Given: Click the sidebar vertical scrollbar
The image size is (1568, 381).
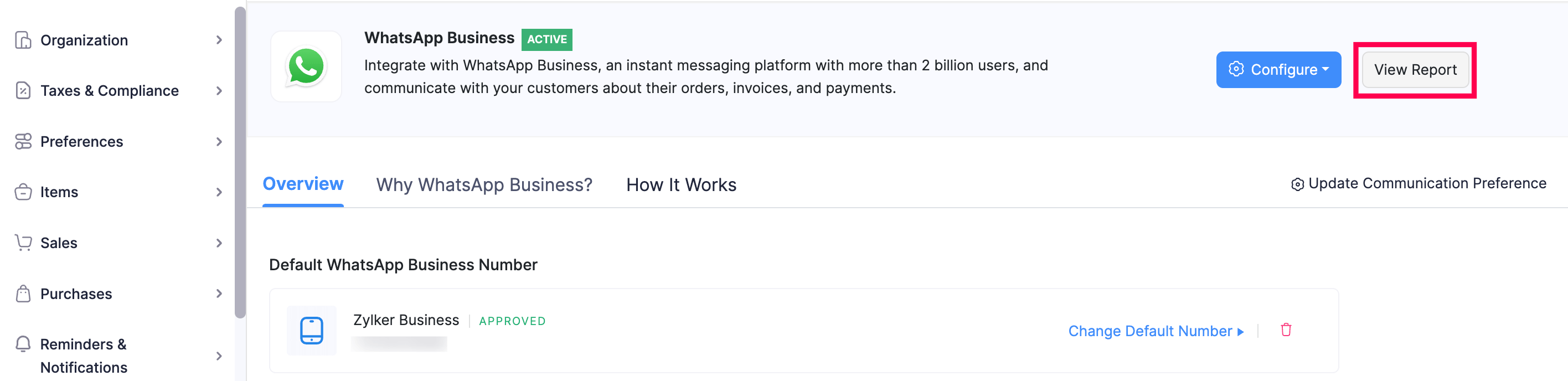Looking at the screenshot, I should (x=240, y=162).
